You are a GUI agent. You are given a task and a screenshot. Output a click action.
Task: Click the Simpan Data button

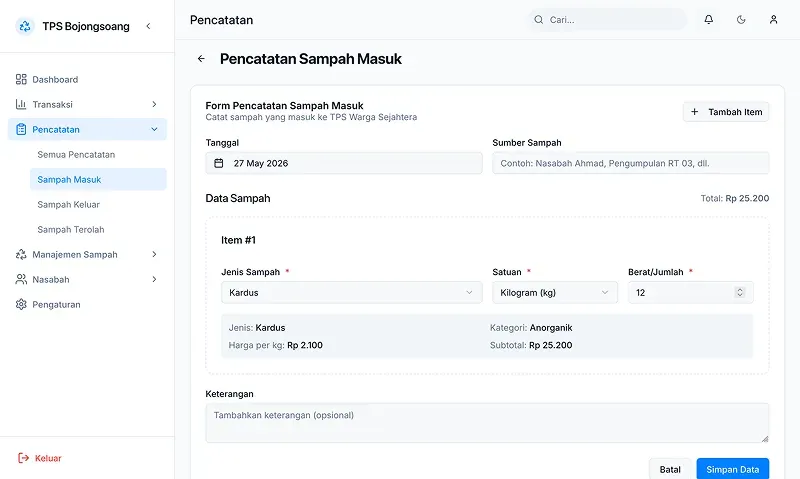[733, 469]
